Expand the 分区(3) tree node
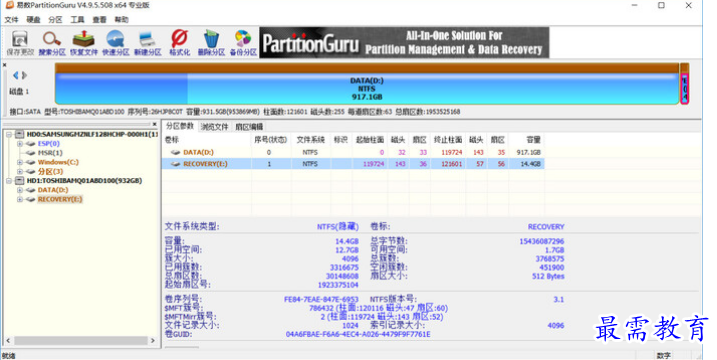 pyautogui.click(x=20, y=172)
